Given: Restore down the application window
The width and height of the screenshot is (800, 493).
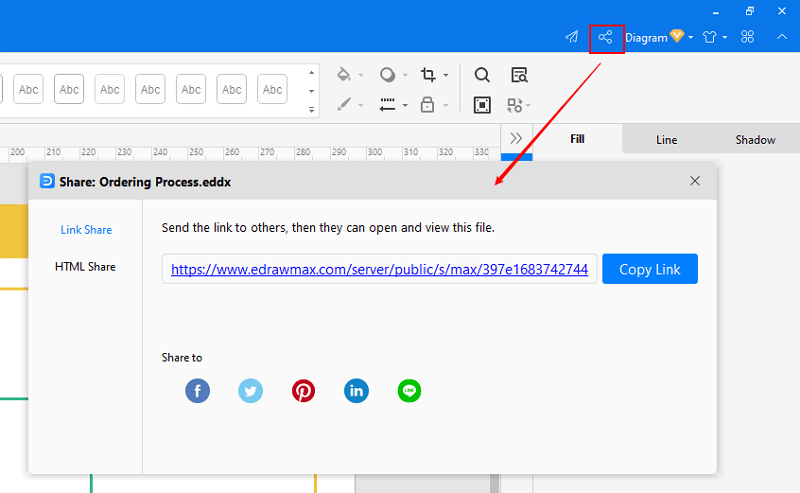Looking at the screenshot, I should [749, 11].
